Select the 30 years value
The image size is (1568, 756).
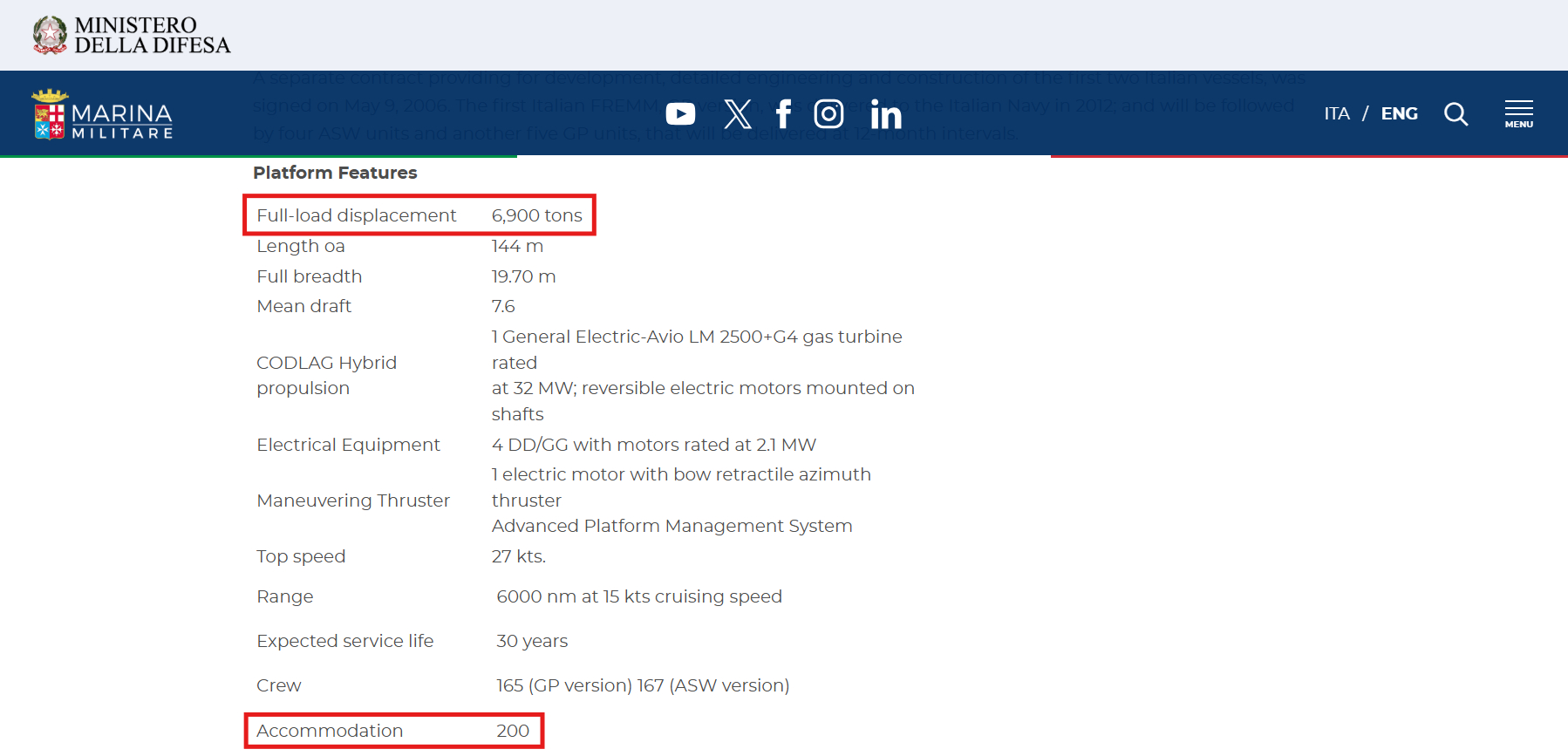[532, 641]
